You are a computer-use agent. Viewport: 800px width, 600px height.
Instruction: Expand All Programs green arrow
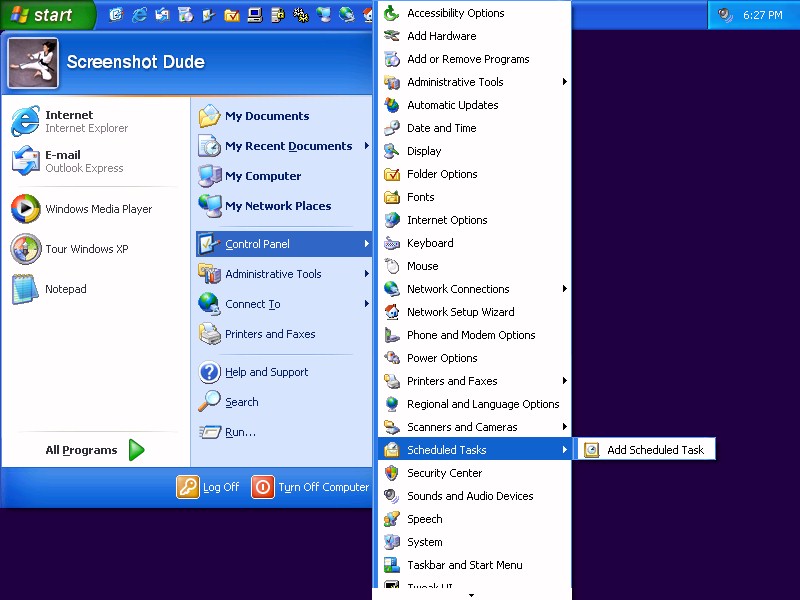(x=136, y=450)
